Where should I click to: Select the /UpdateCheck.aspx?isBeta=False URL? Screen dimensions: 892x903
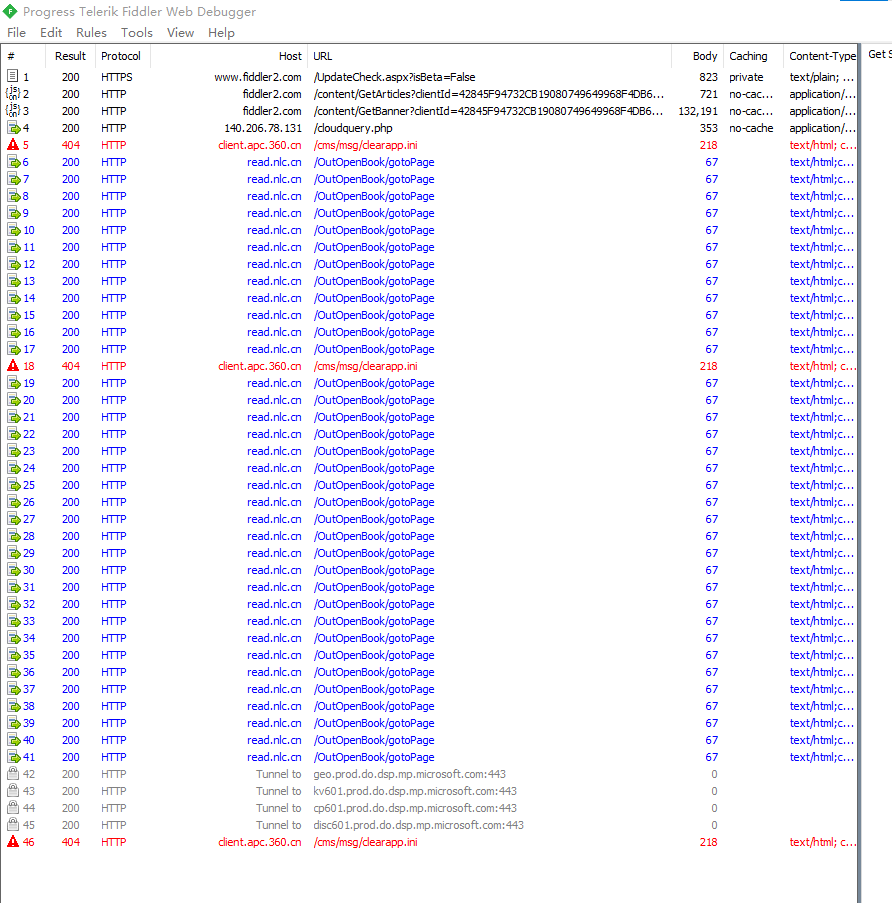[394, 77]
